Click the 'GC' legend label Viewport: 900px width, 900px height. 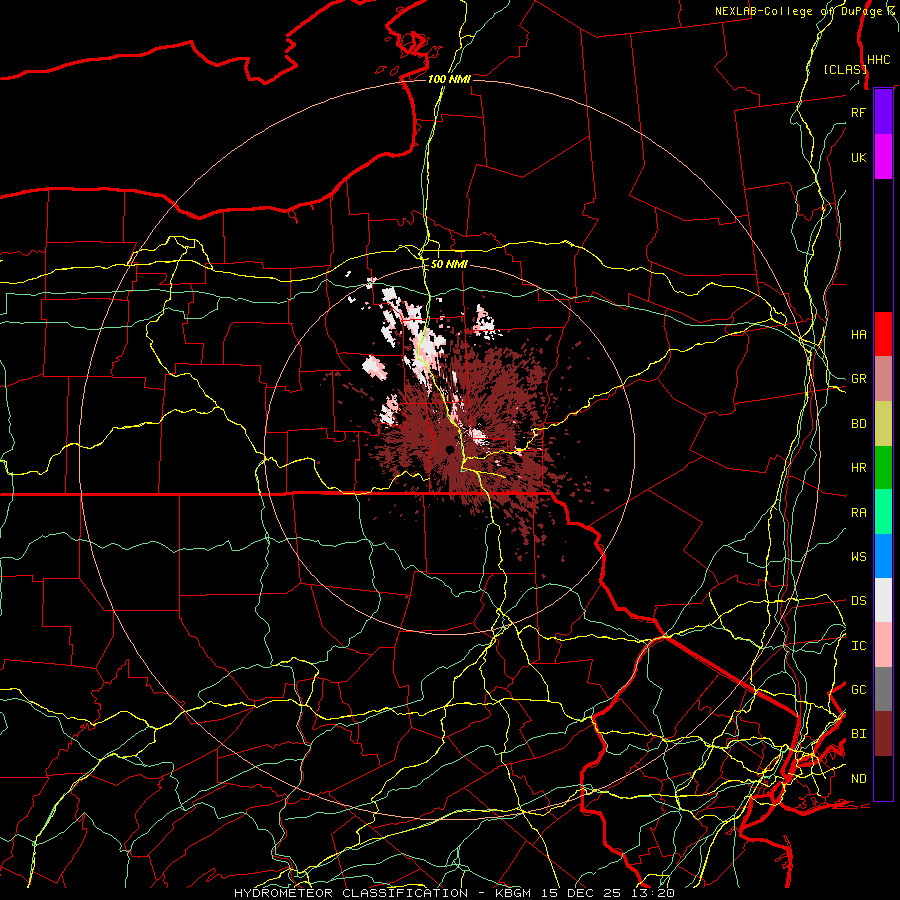point(858,690)
